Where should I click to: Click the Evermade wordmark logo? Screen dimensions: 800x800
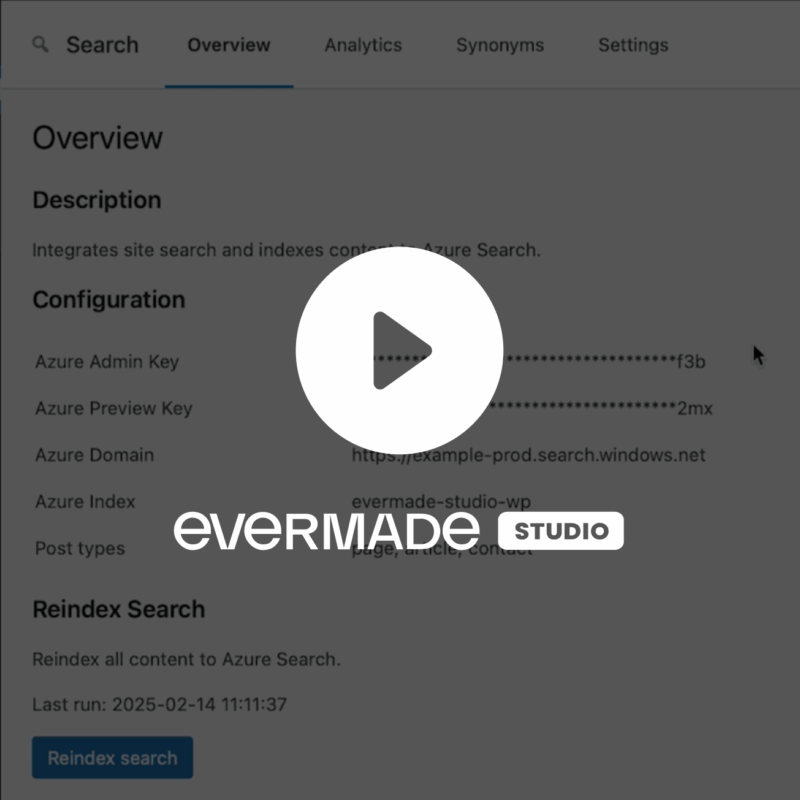pos(327,531)
